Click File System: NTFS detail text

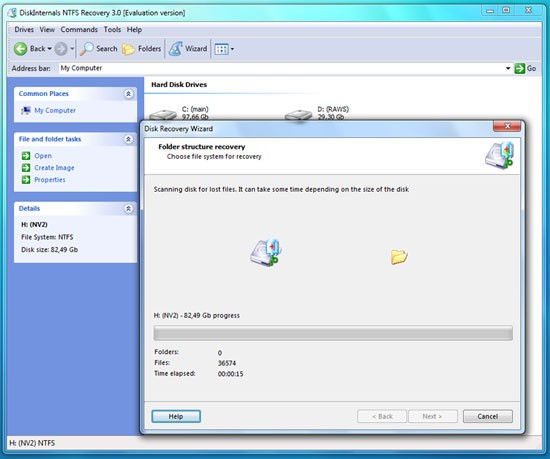[x=47, y=237]
